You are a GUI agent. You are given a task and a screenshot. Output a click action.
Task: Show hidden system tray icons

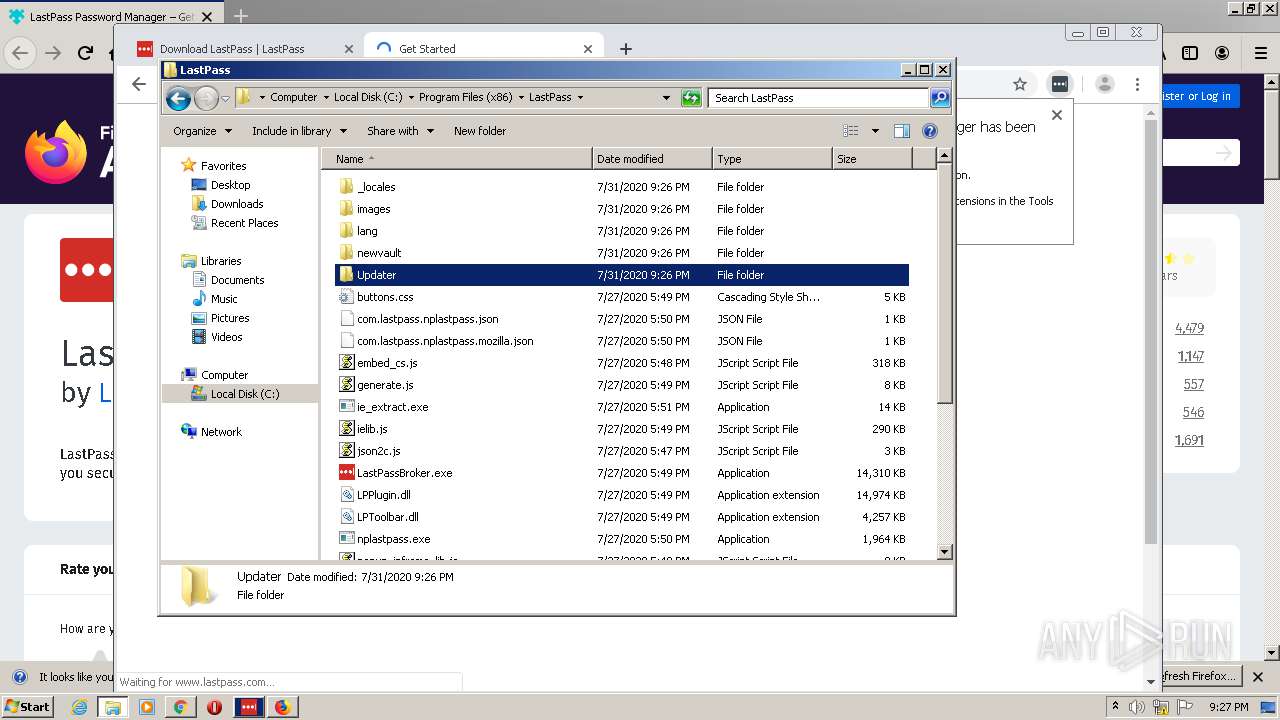(x=1115, y=707)
